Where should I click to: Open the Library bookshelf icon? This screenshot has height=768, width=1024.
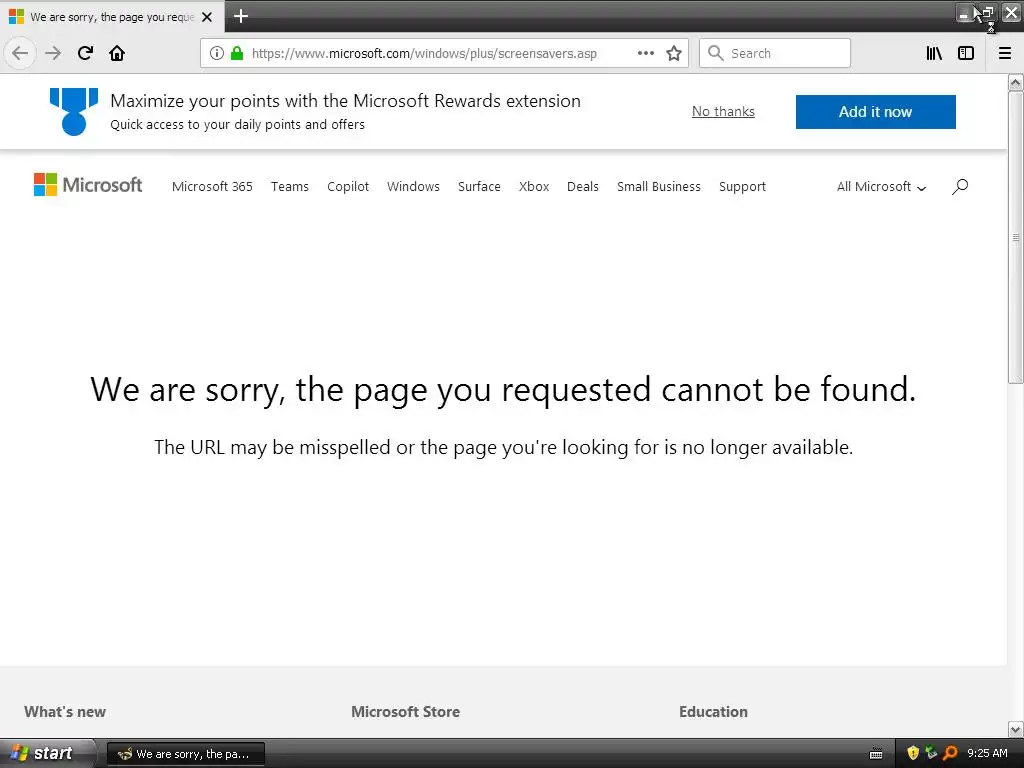coord(934,53)
